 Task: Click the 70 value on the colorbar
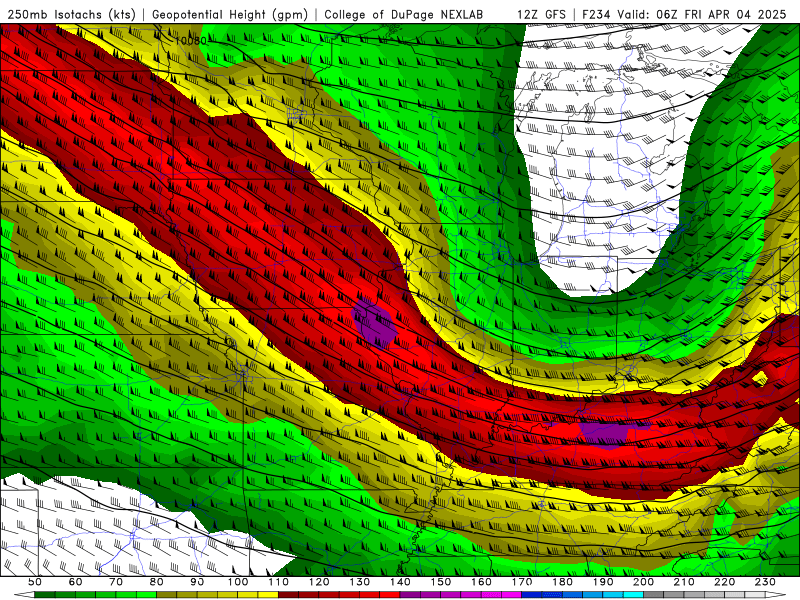point(116,582)
